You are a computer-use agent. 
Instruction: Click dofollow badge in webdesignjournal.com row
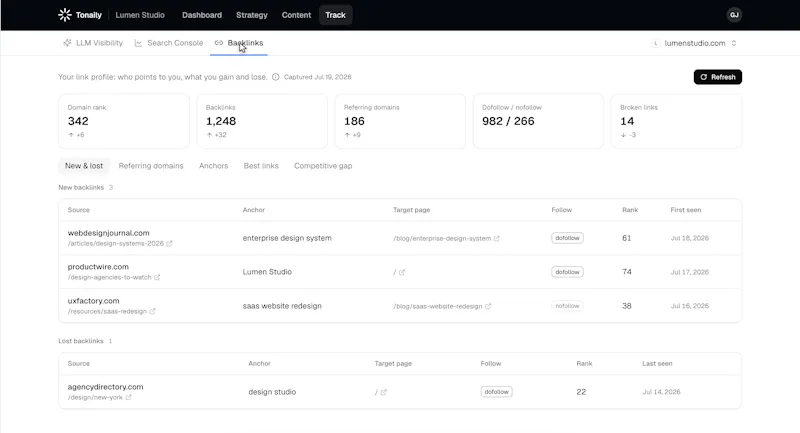[567, 238]
